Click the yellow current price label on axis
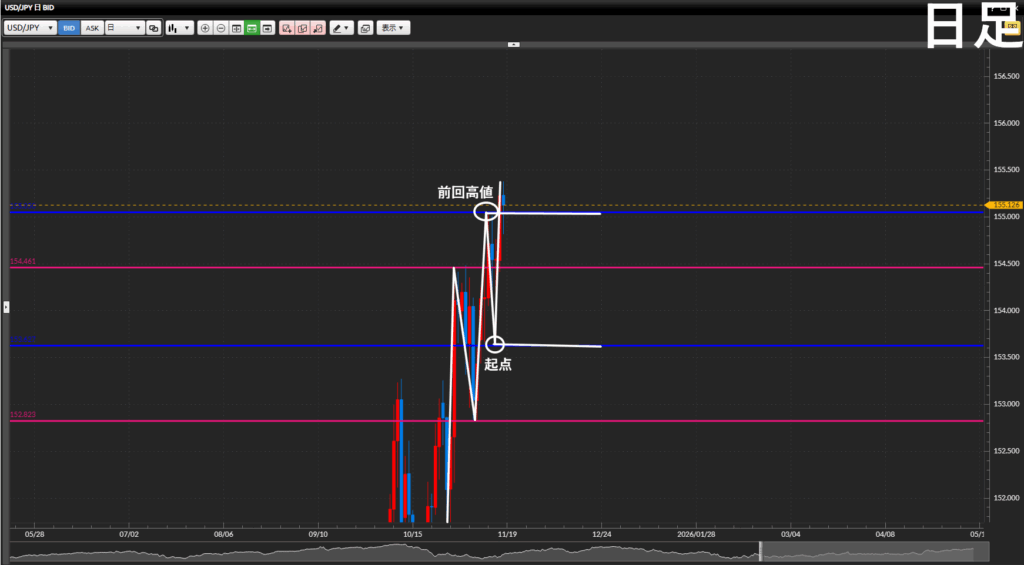 [x=1007, y=205]
